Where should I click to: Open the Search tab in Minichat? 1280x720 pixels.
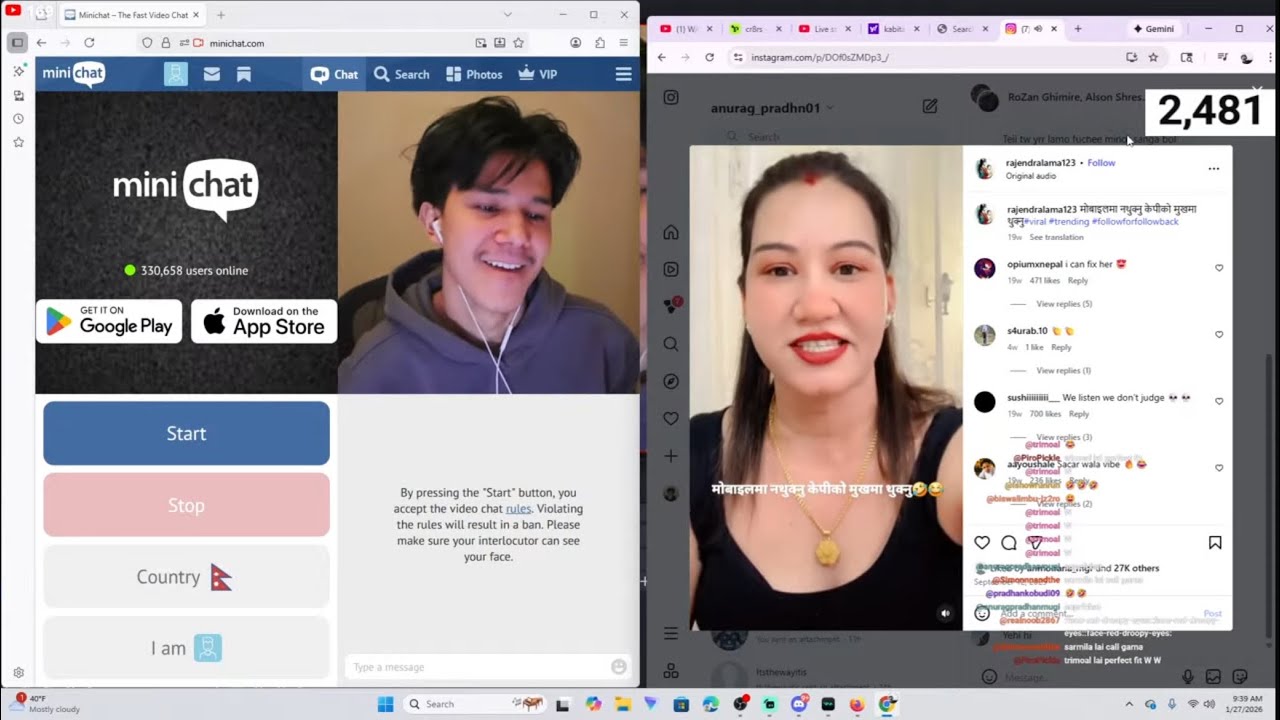(402, 74)
